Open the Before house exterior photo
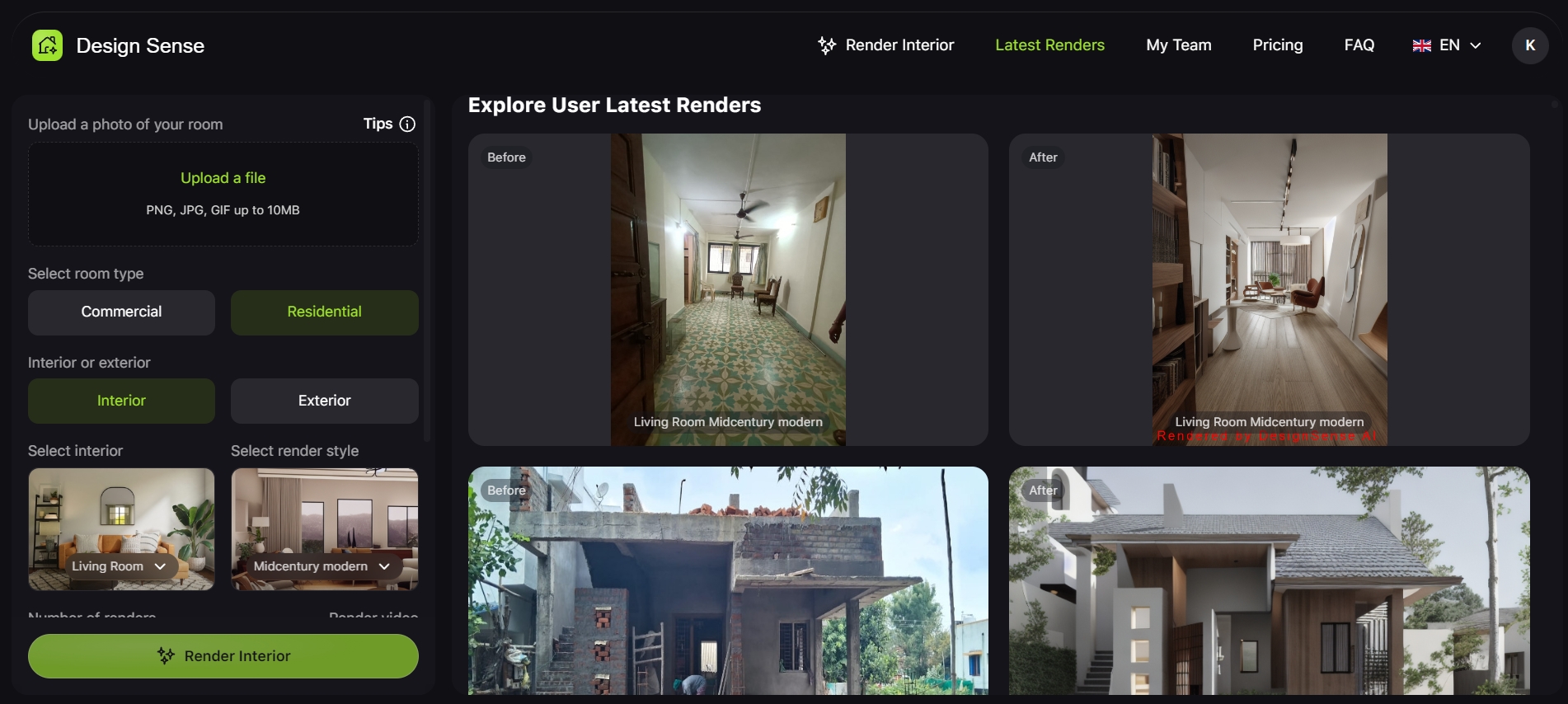Image resolution: width=1568 pixels, height=704 pixels. [728, 581]
